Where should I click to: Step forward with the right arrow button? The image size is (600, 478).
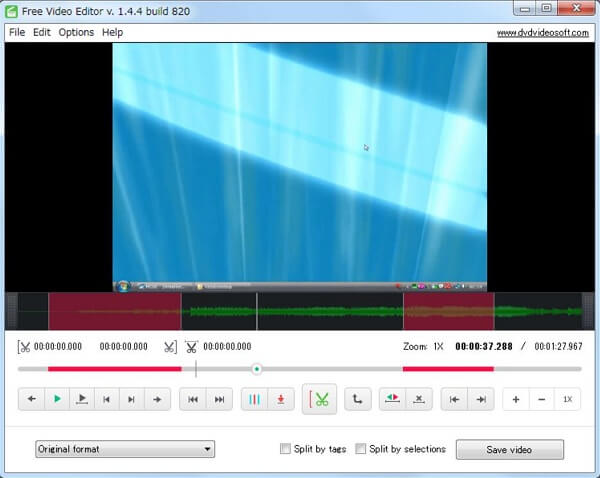pyautogui.click(x=157, y=399)
